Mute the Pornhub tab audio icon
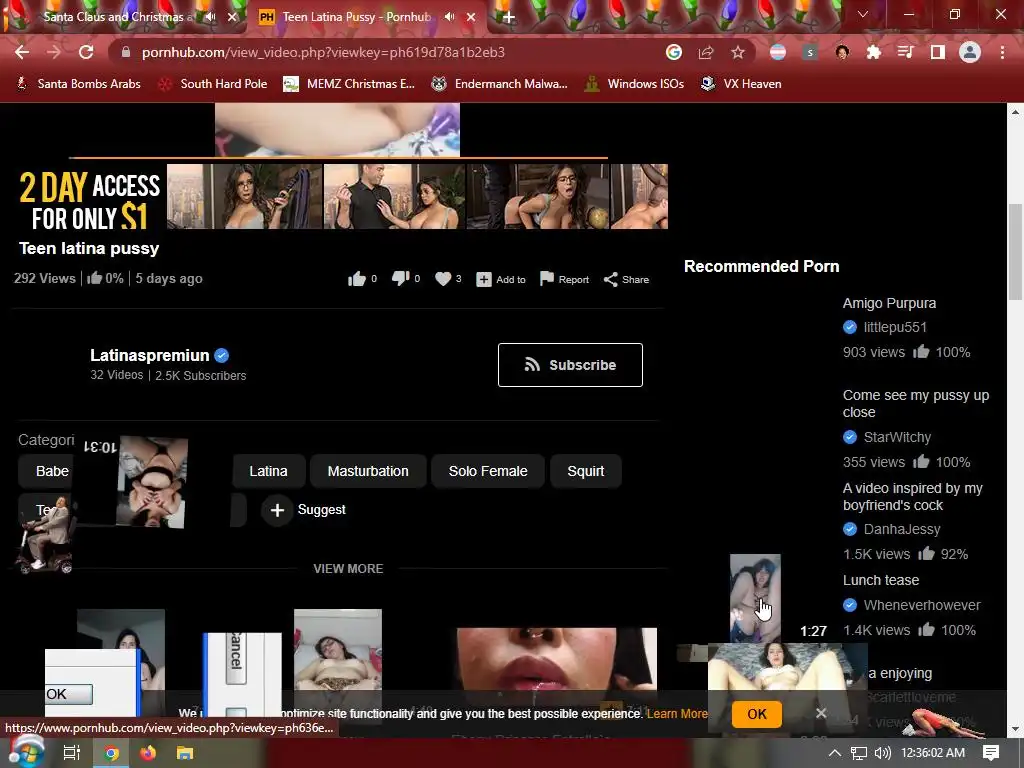Image resolution: width=1024 pixels, height=768 pixels. 449,17
